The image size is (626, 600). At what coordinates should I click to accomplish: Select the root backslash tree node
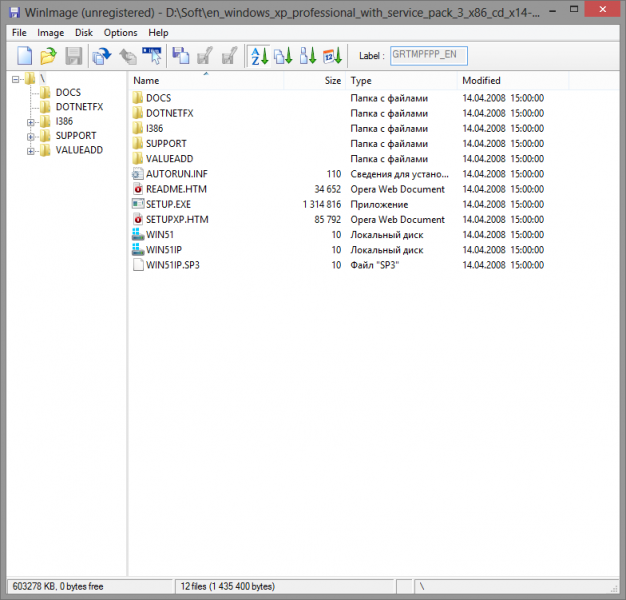(x=42, y=78)
